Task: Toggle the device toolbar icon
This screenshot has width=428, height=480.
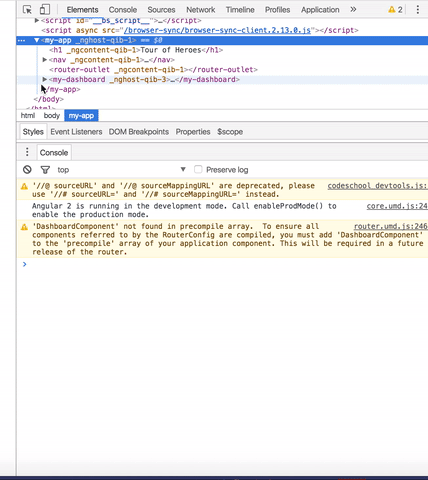Action: pyautogui.click(x=45, y=9)
